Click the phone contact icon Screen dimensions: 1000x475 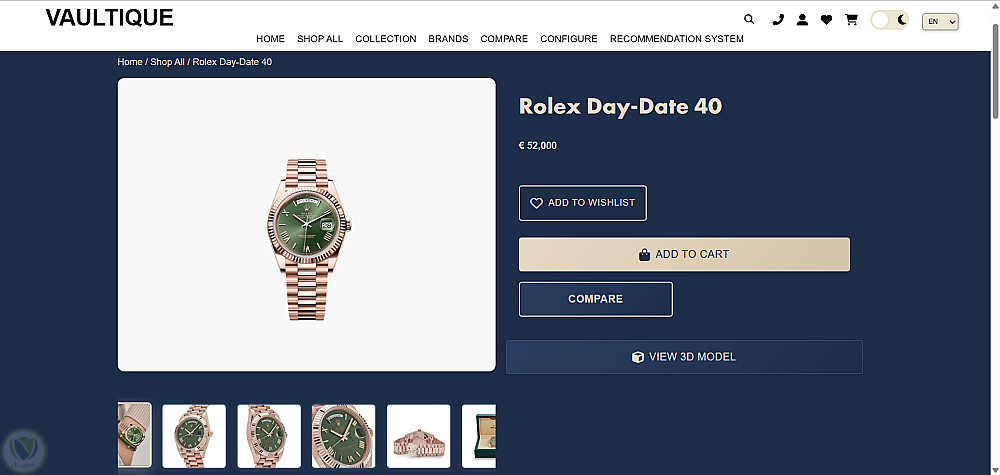[x=778, y=19]
